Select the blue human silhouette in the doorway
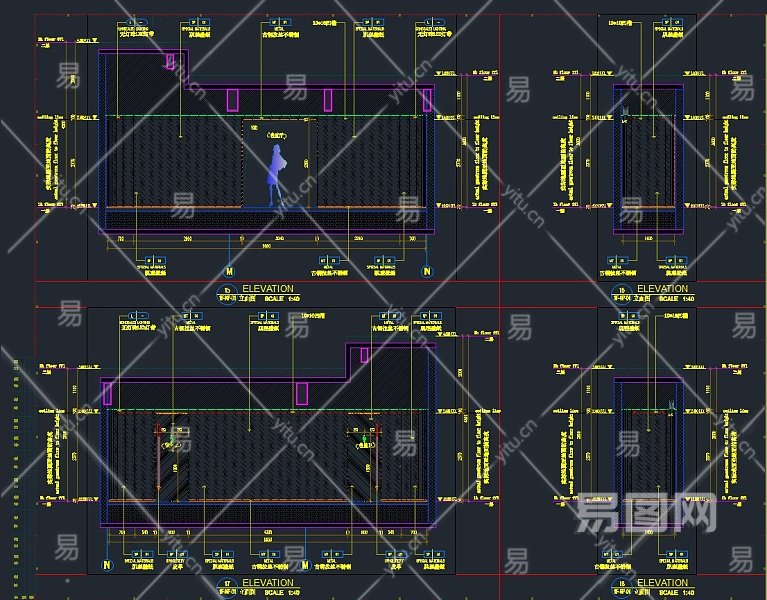Viewport: 767px width, 600px height. [x=276, y=174]
